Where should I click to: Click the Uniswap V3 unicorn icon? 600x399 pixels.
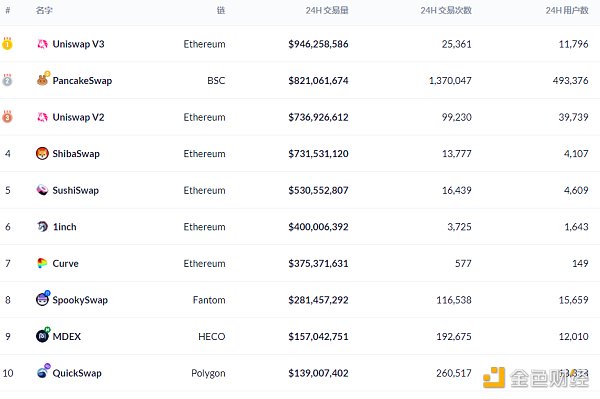click(42, 44)
